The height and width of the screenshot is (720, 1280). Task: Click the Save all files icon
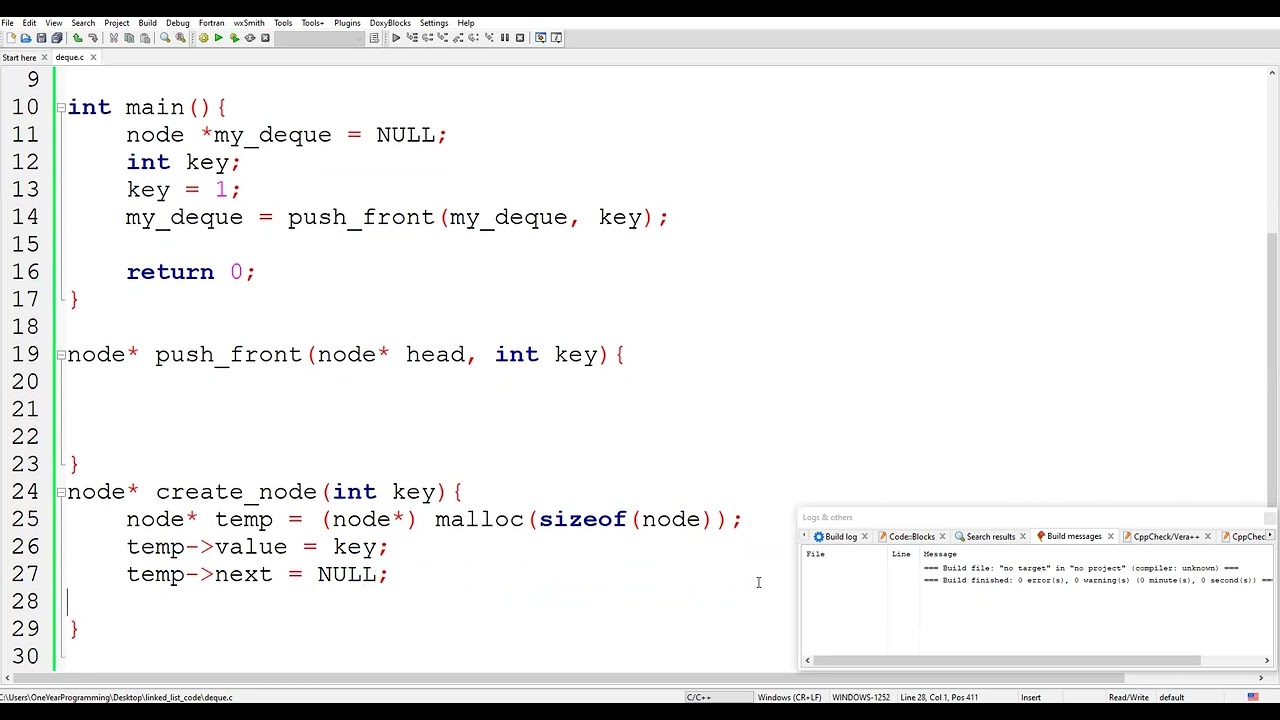coord(56,38)
